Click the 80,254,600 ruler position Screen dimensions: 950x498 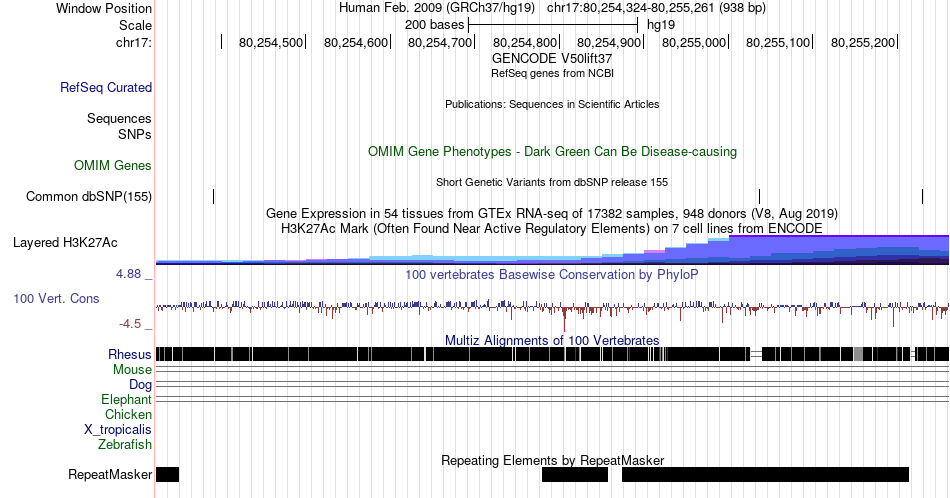coord(356,42)
